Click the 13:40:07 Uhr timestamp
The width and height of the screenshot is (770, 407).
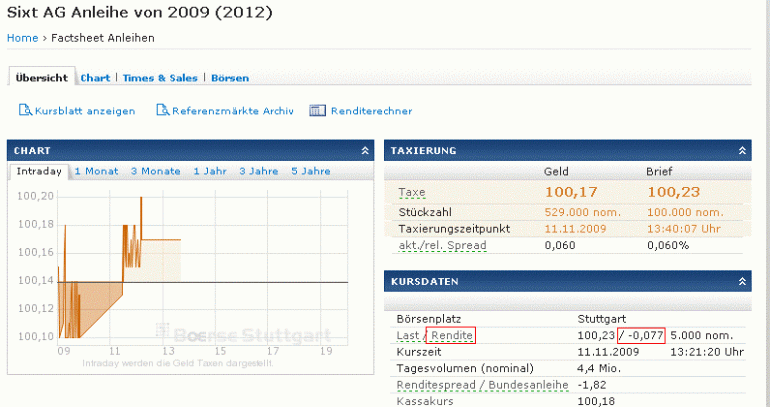tap(684, 229)
